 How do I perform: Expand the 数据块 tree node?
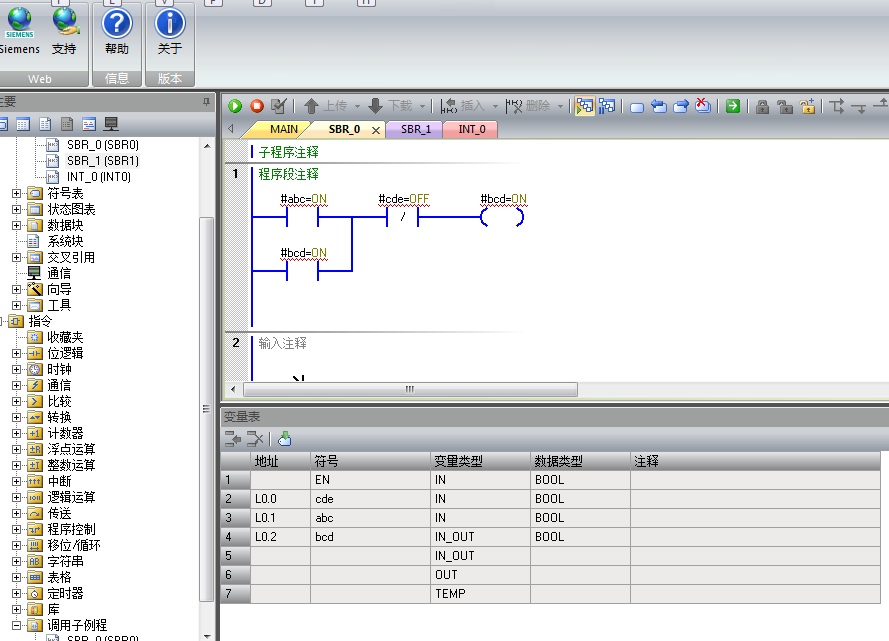pos(16,225)
